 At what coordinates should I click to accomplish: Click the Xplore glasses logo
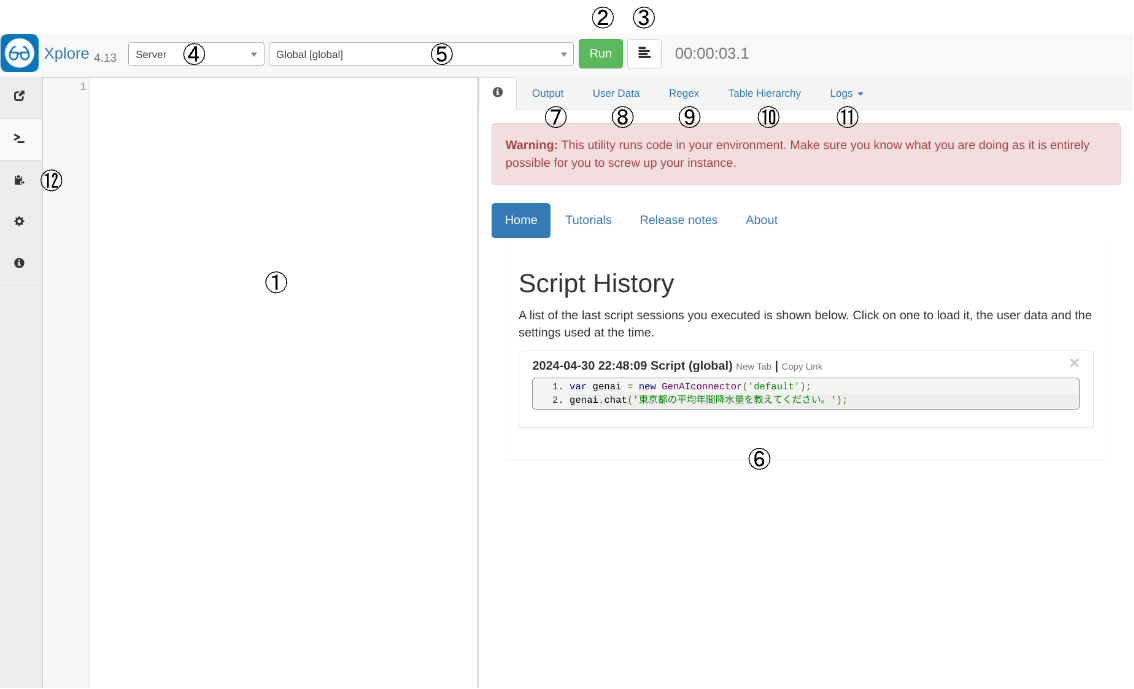click(20, 53)
